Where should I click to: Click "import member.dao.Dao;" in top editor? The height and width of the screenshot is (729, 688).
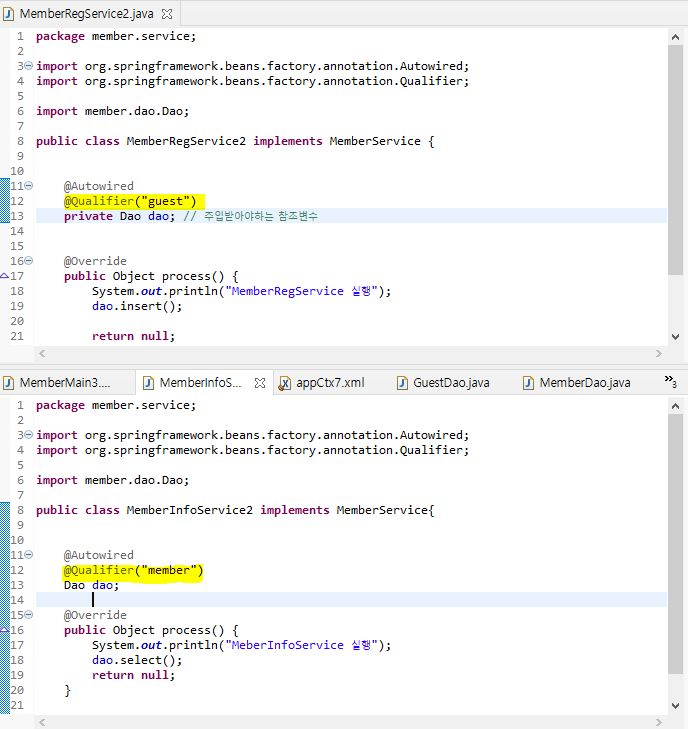click(113, 111)
